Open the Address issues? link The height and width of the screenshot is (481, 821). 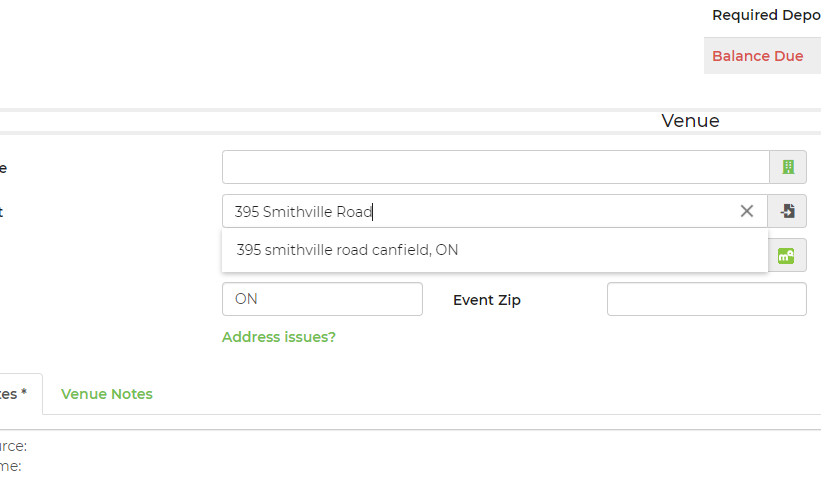tap(279, 337)
